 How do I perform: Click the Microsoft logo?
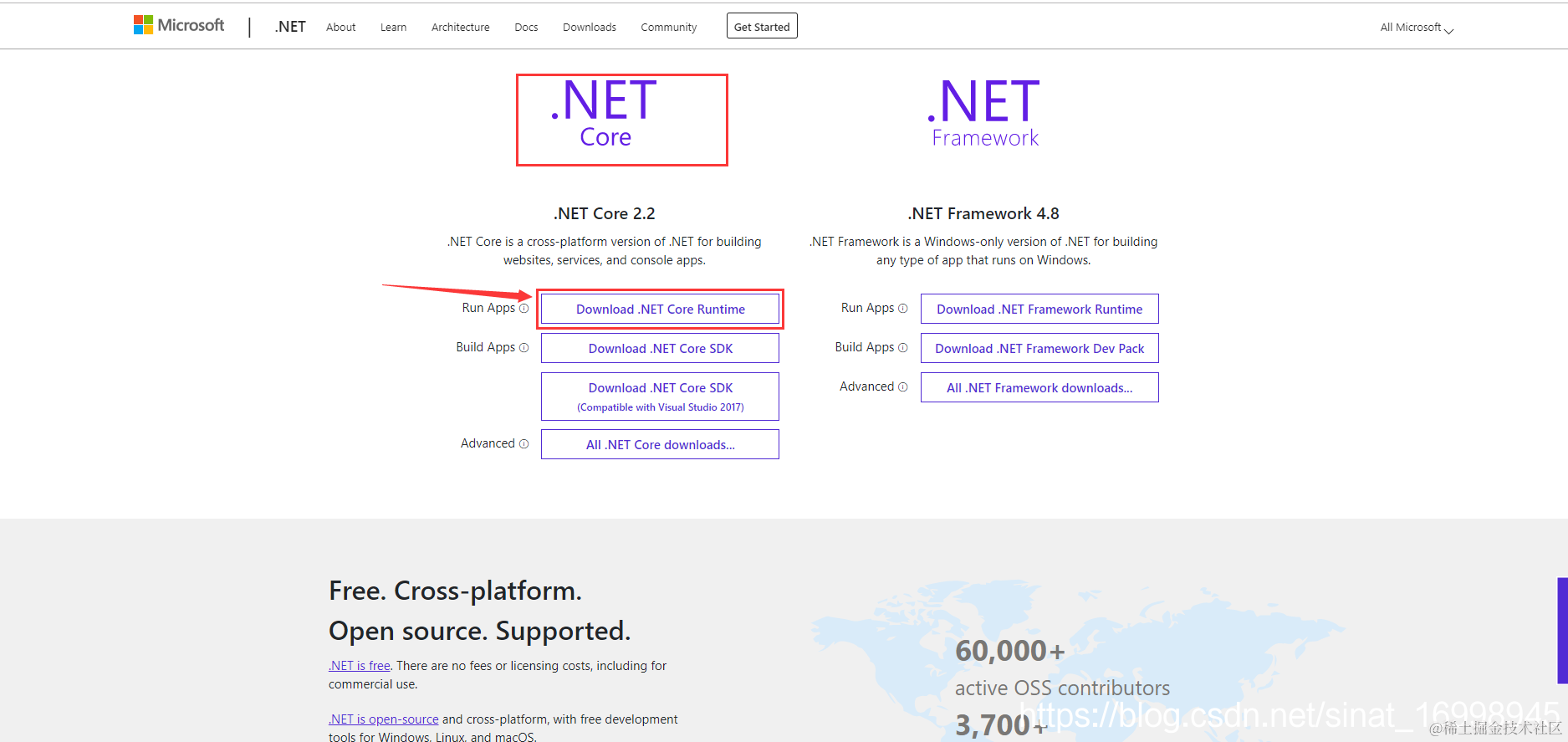tap(179, 25)
